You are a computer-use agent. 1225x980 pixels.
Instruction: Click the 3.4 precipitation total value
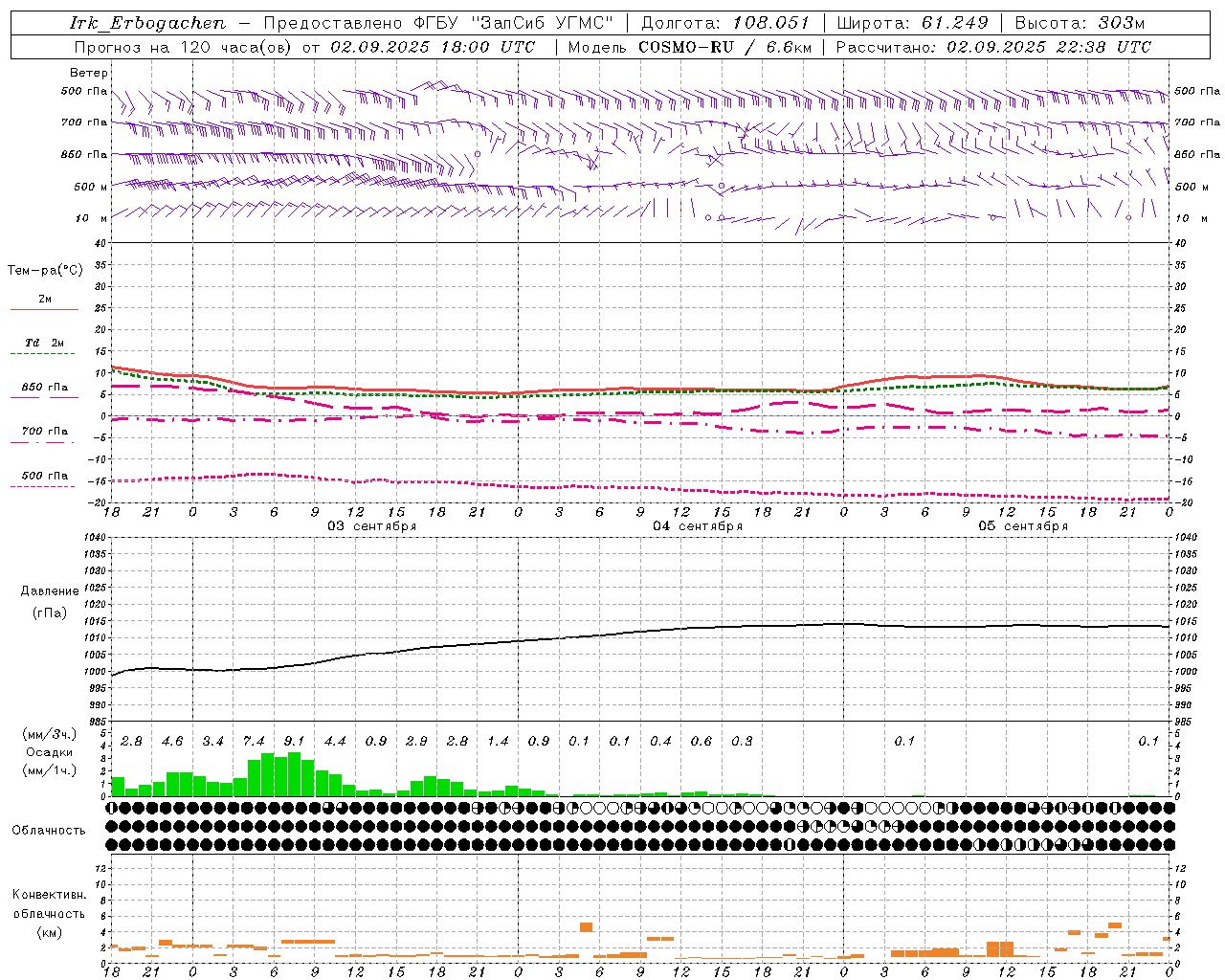coord(212,742)
